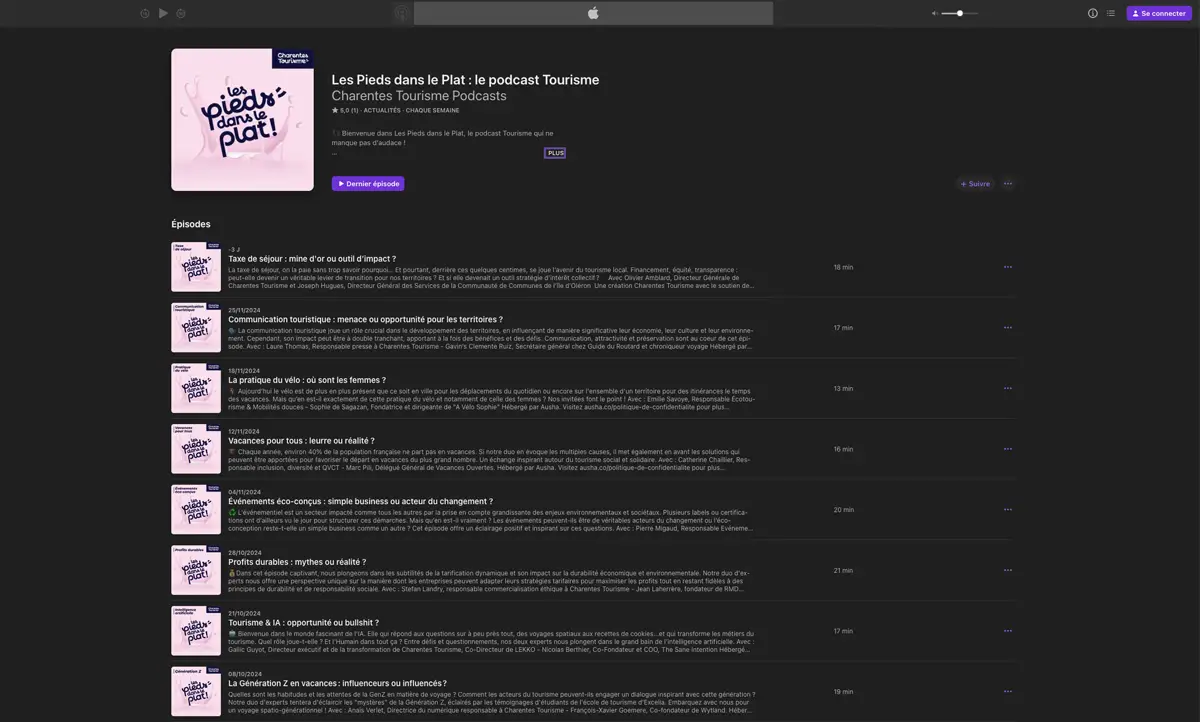Open more options for Vacances pour tous
Image resolution: width=1200 pixels, height=722 pixels.
[x=1008, y=449]
